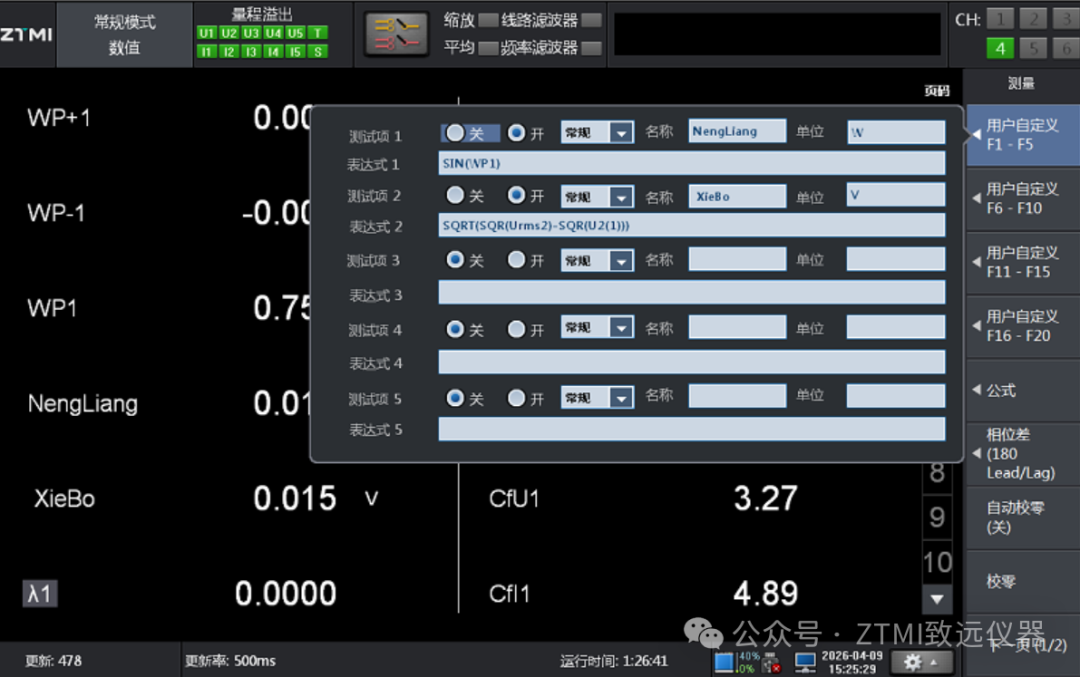Expand the 常规 dropdown for test item 4
Viewport: 1080px width, 677px height.
point(621,328)
